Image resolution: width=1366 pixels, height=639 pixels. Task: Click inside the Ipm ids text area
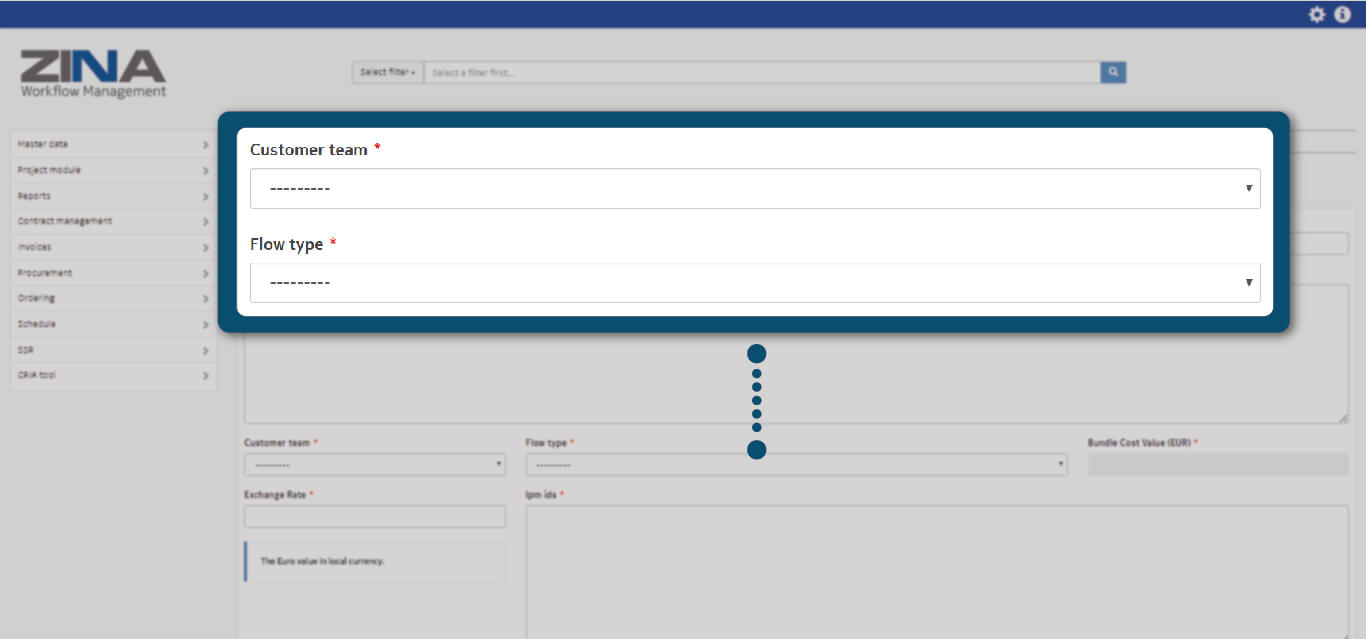pyautogui.click(x=936, y=570)
